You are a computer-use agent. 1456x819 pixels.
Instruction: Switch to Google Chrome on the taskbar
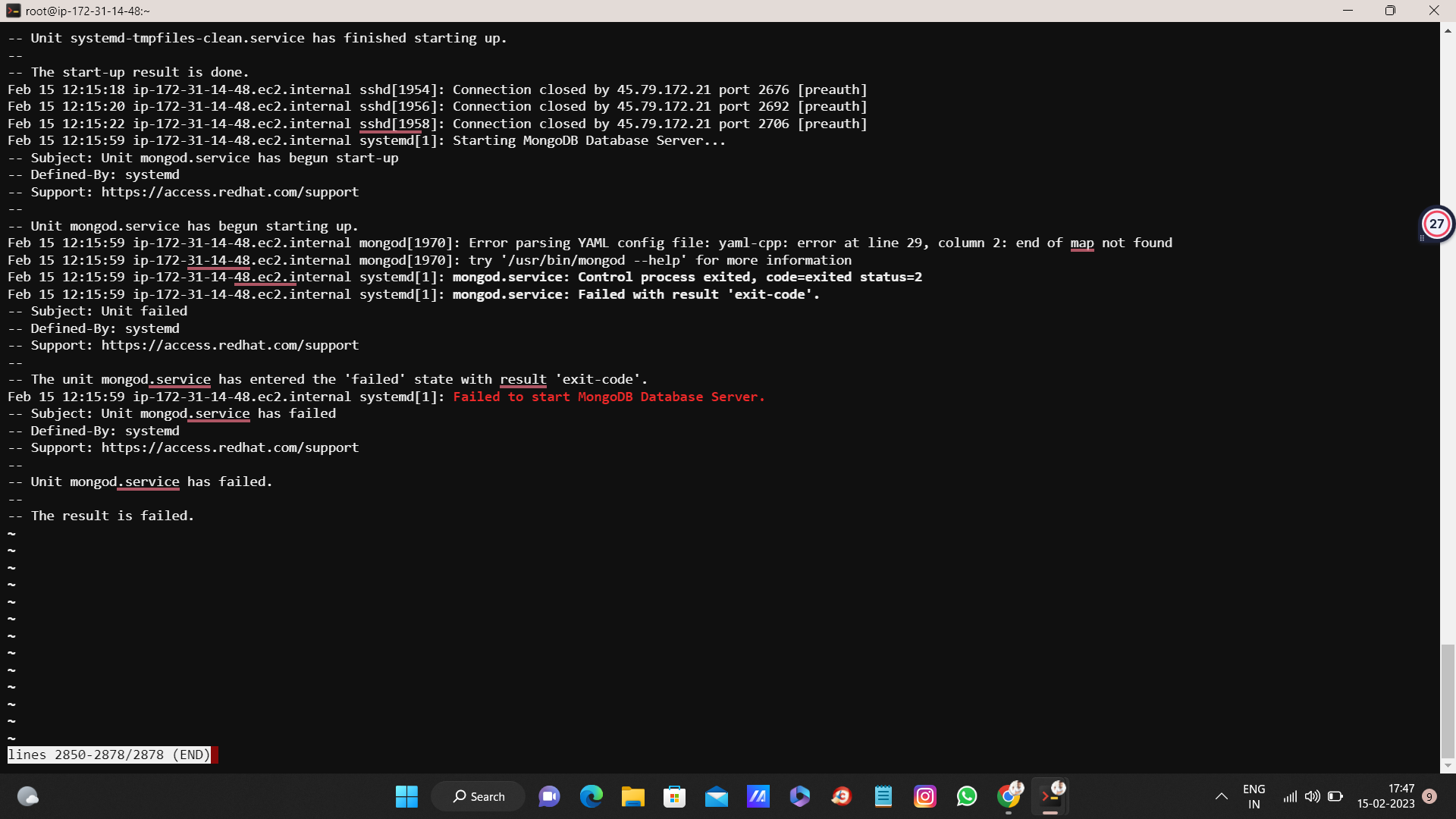point(1009,796)
